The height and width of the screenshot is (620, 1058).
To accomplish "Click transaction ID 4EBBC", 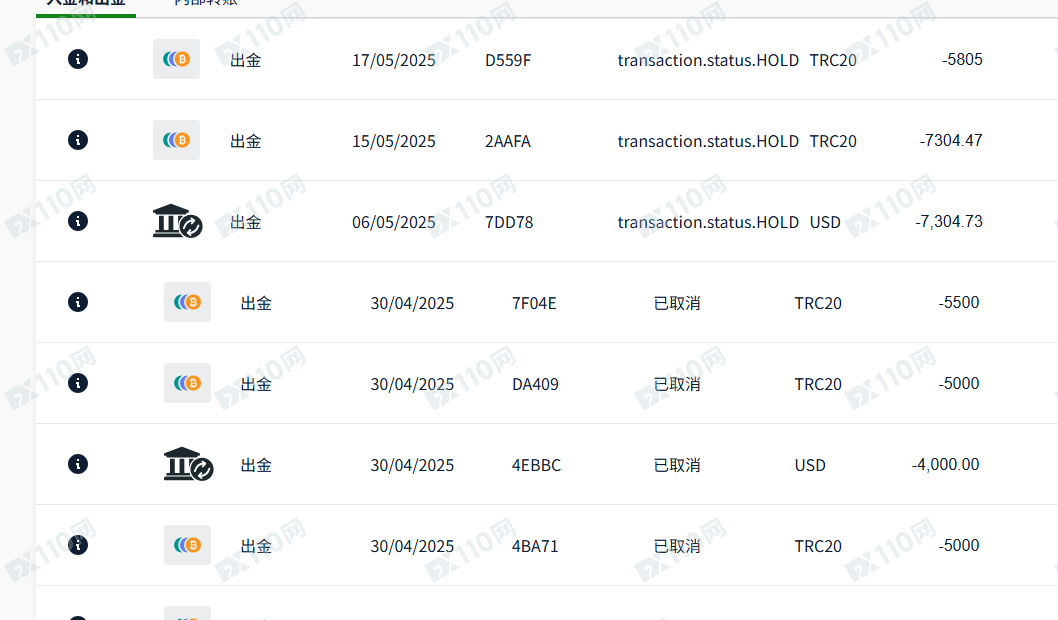I will 536,466.
